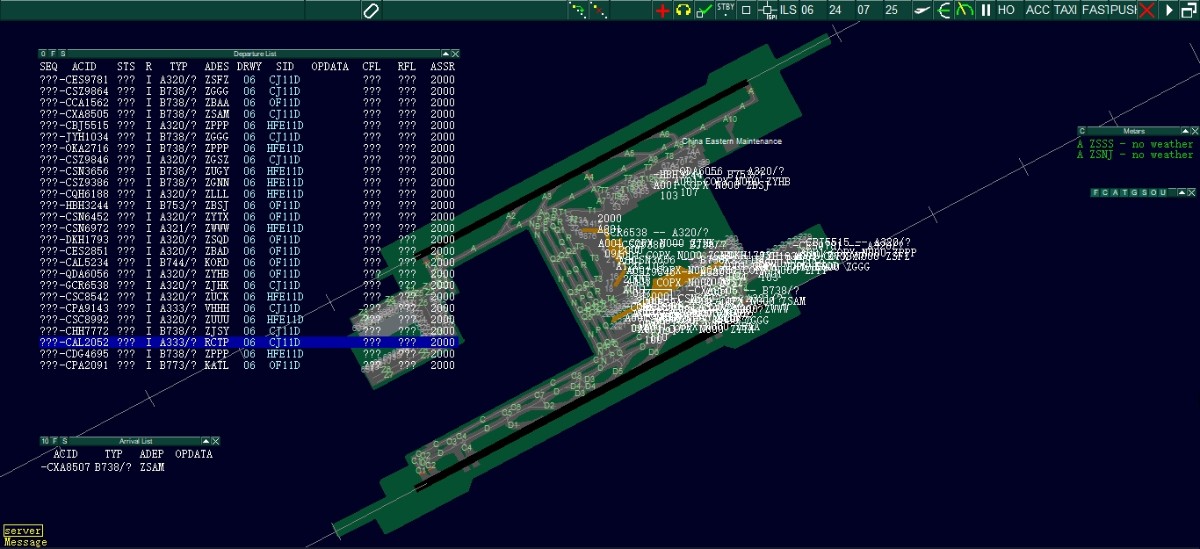This screenshot has height=549, width=1200.
Task: Click the HO handoff button
Action: coord(1006,10)
